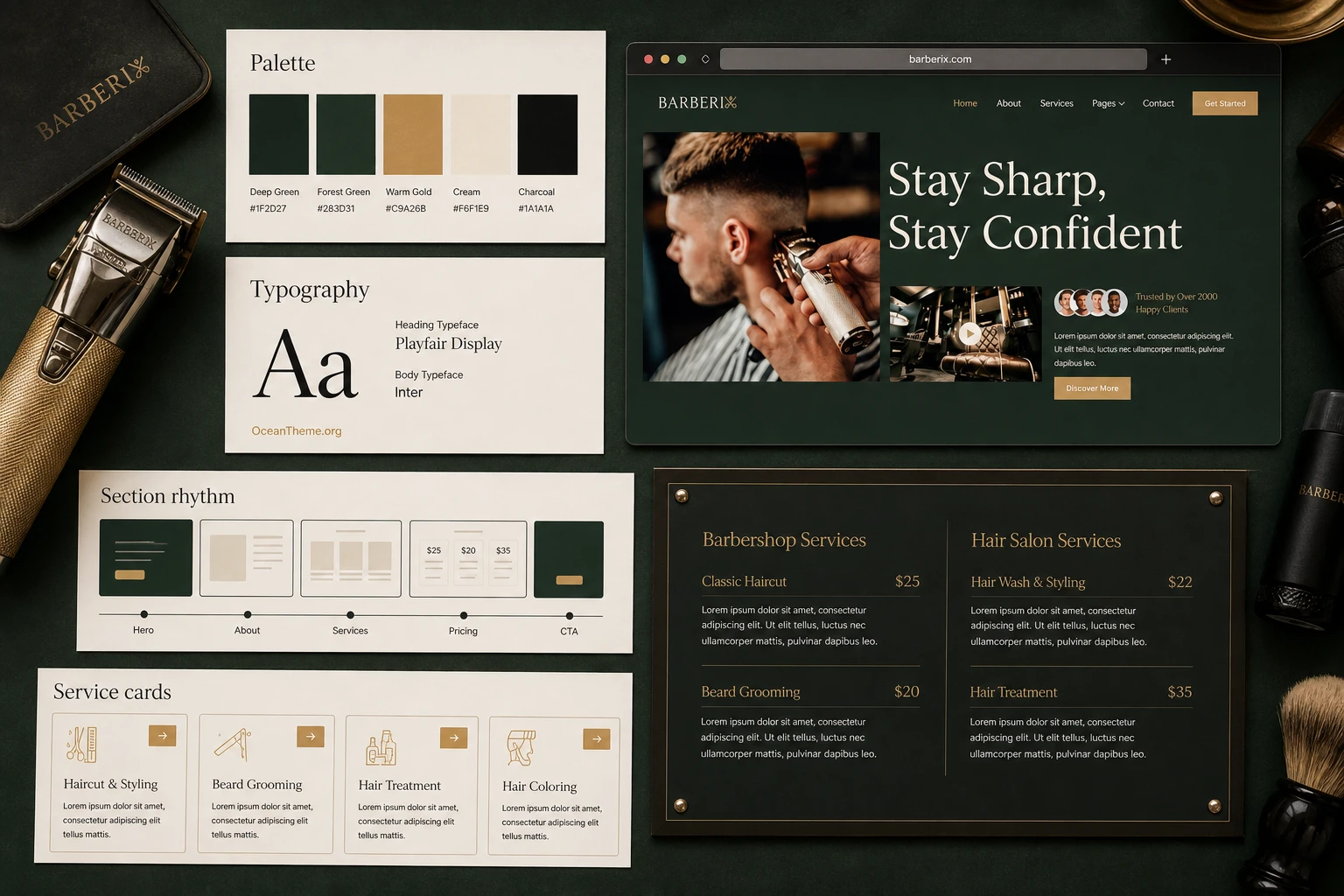Select the bottles icon on Hair Treatment card
Screen dimensions: 1344x896
coord(381,748)
